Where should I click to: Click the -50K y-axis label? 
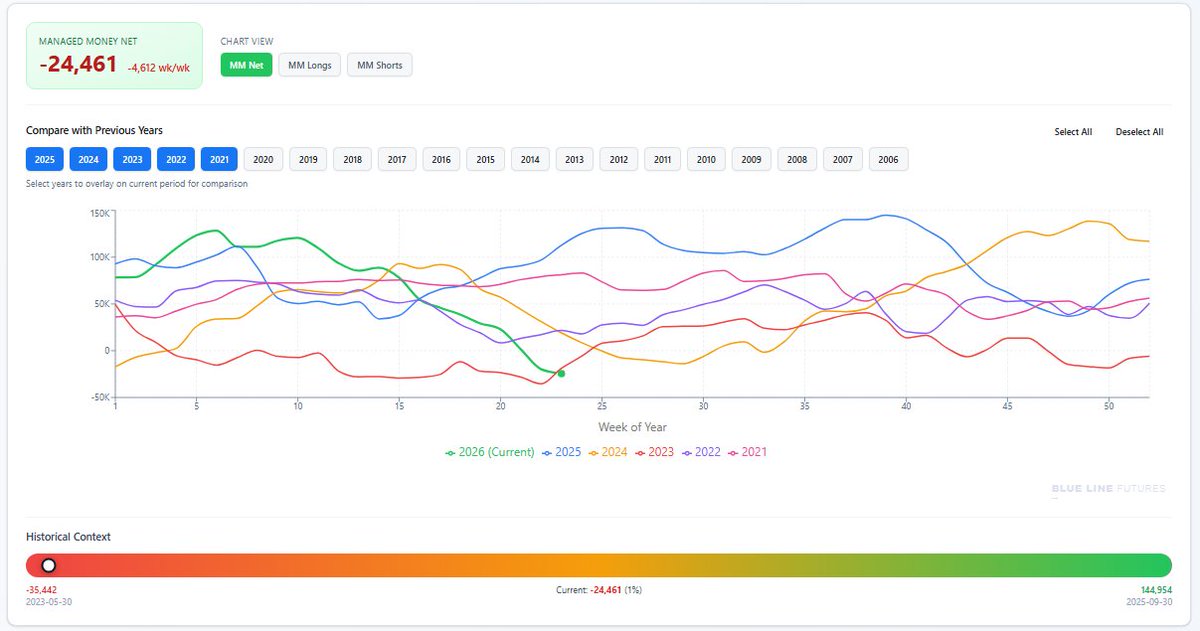point(99,397)
